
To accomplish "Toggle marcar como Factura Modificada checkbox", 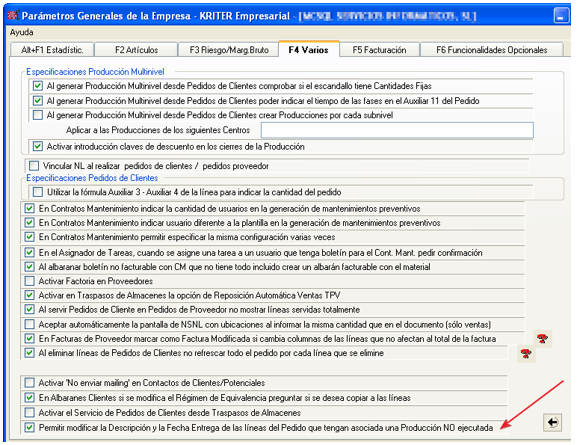I will coord(29,339).
